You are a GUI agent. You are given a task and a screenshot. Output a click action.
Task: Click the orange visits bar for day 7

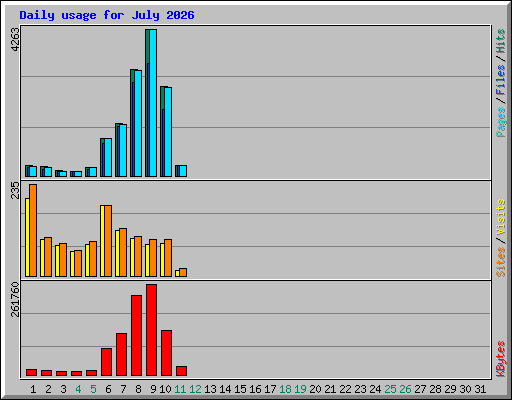click(x=123, y=253)
